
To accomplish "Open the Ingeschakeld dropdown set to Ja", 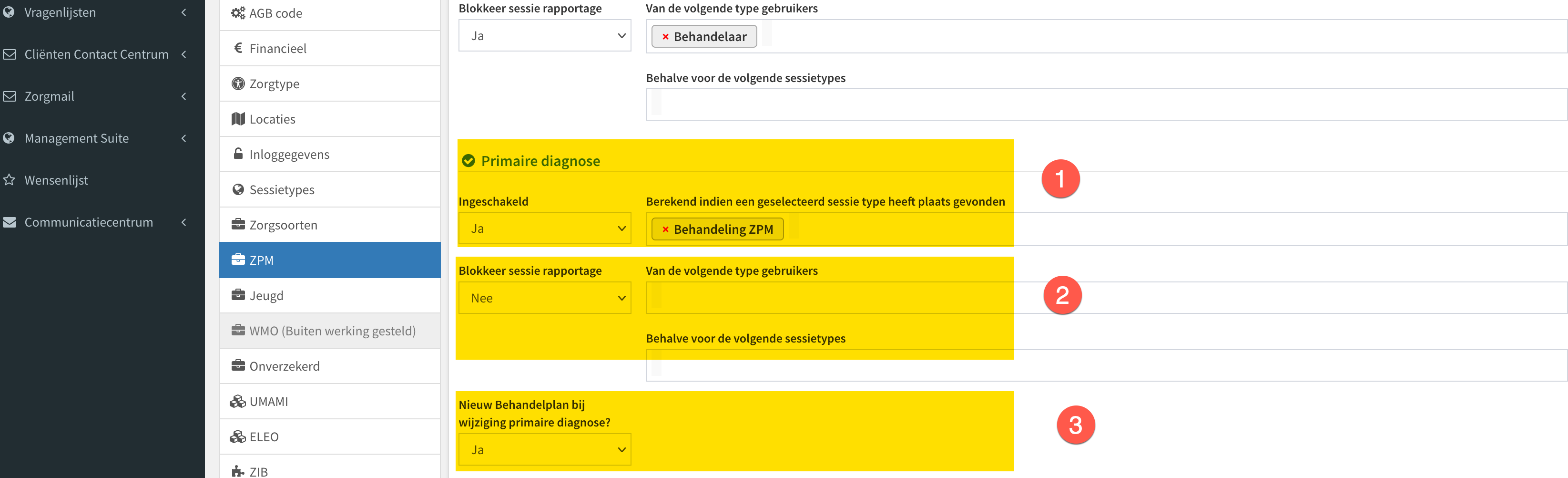I will pyautogui.click(x=545, y=229).
